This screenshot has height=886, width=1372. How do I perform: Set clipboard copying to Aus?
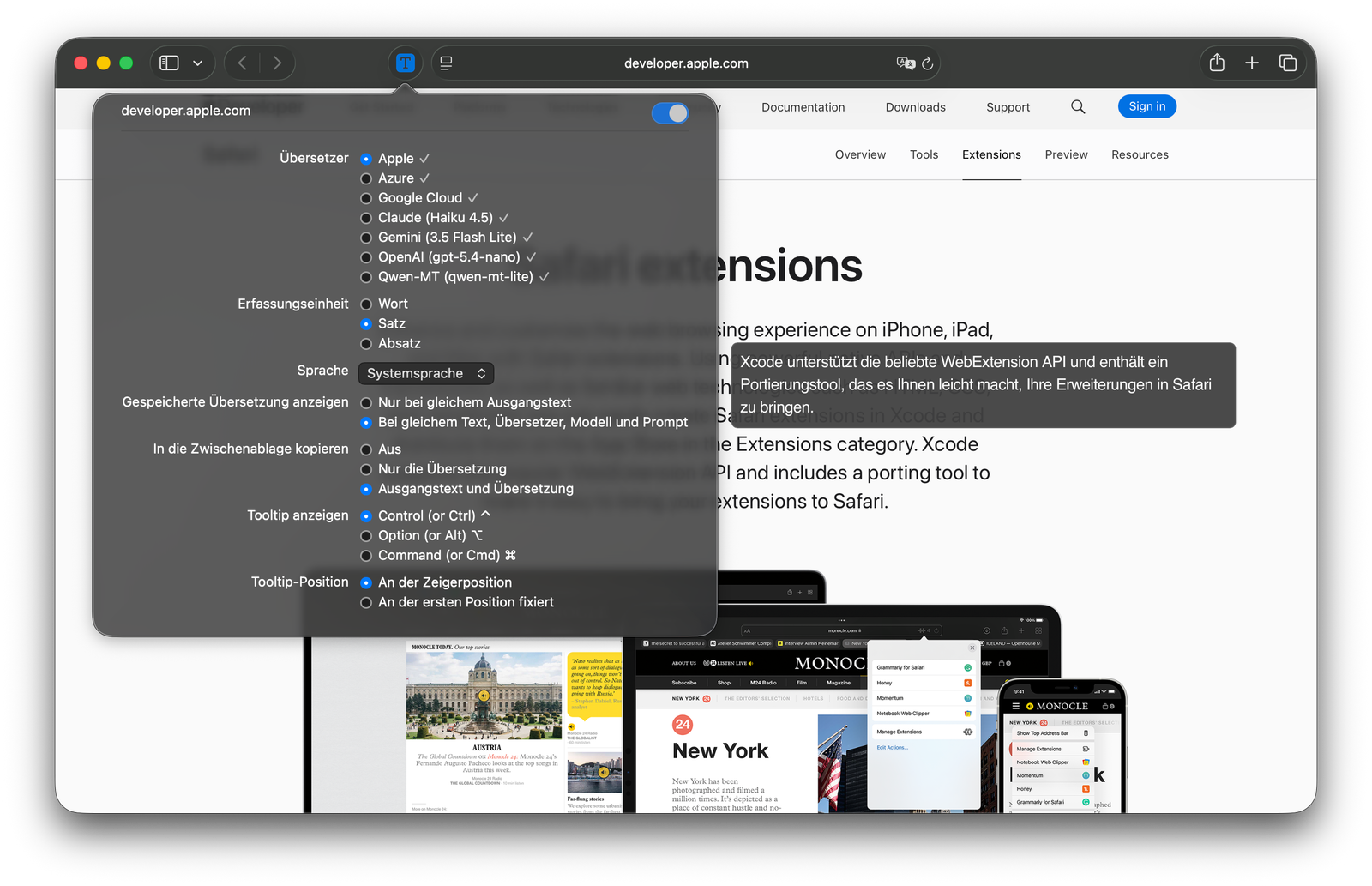click(x=366, y=449)
